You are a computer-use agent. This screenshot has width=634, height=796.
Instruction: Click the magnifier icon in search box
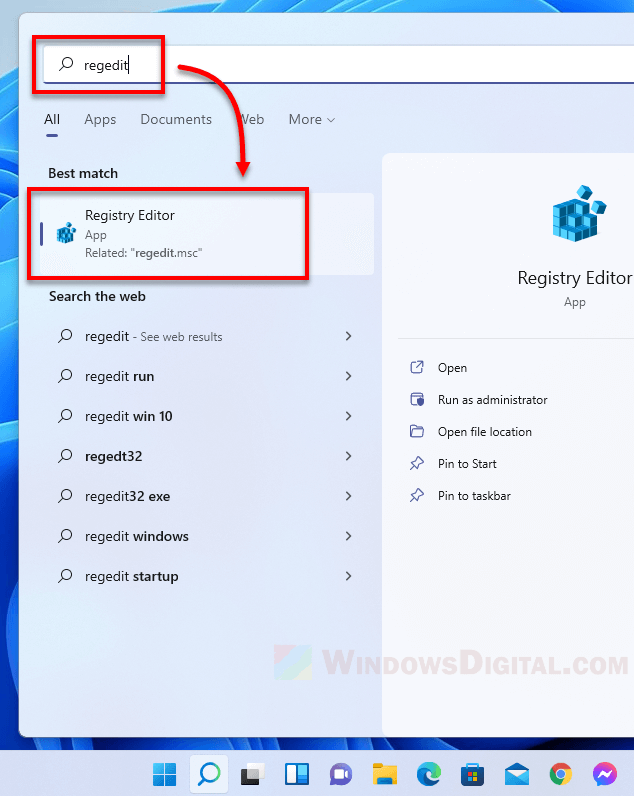(66, 64)
